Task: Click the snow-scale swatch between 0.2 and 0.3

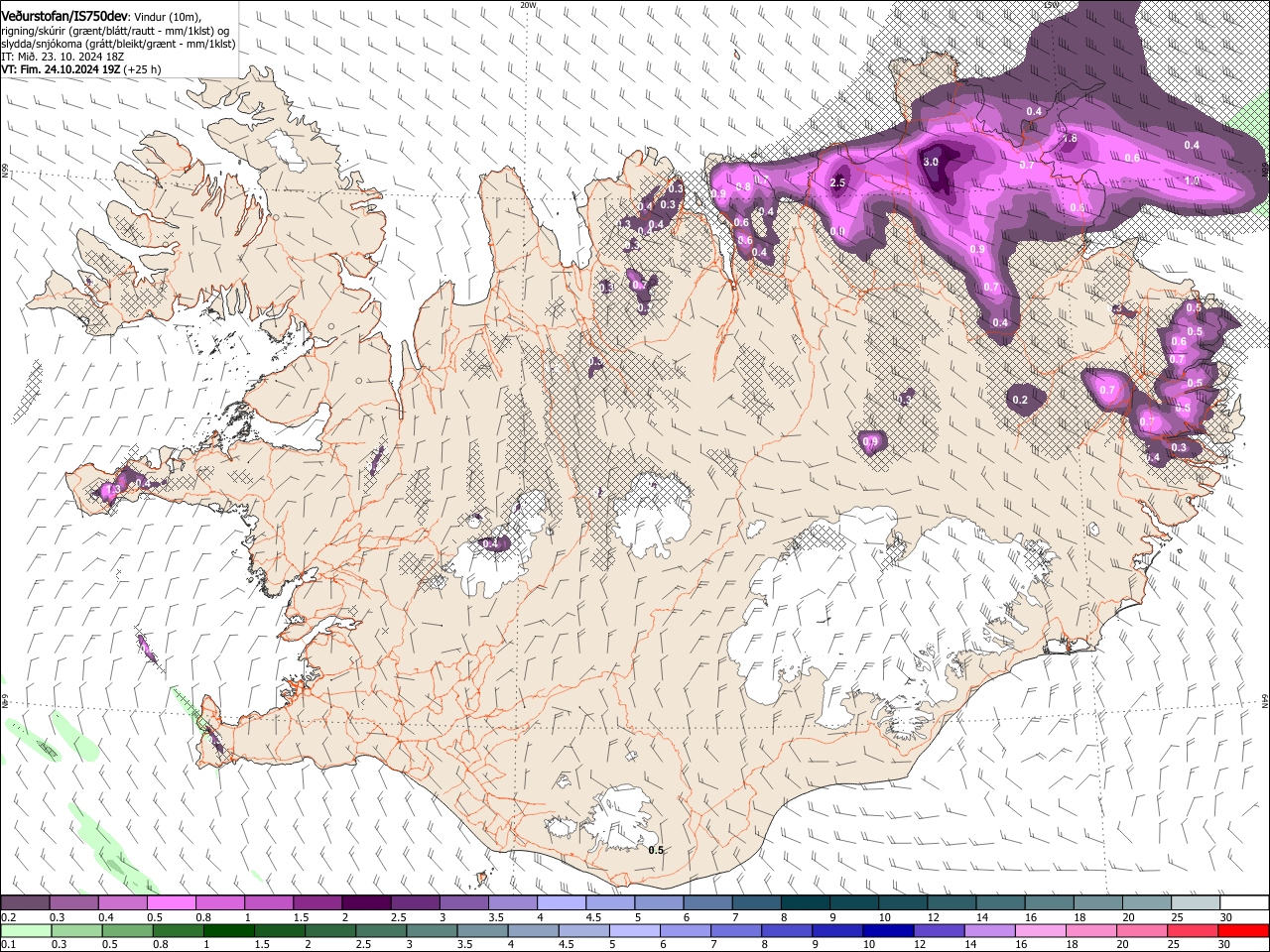Action: pyautogui.click(x=25, y=903)
